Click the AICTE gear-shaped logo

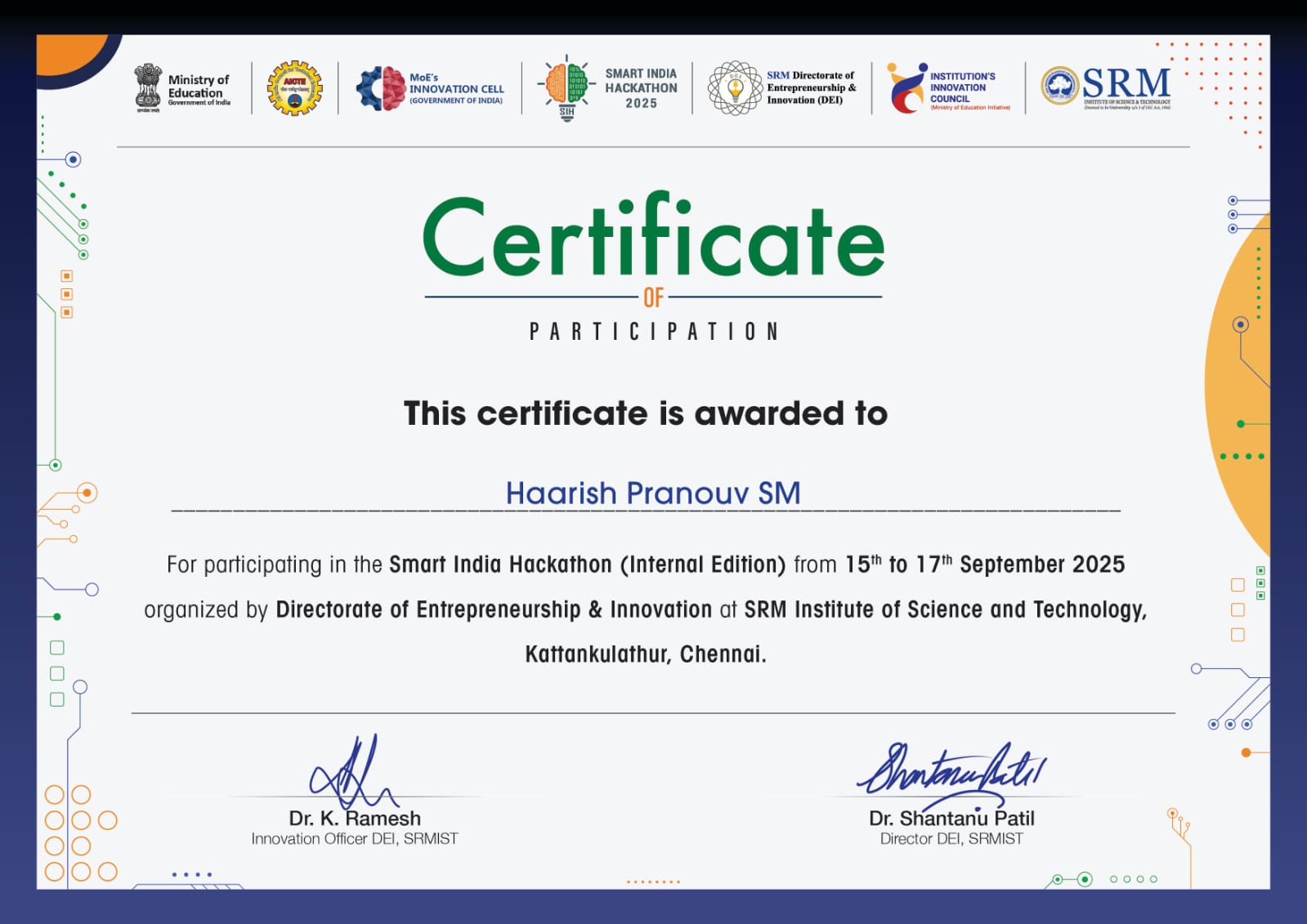(294, 87)
